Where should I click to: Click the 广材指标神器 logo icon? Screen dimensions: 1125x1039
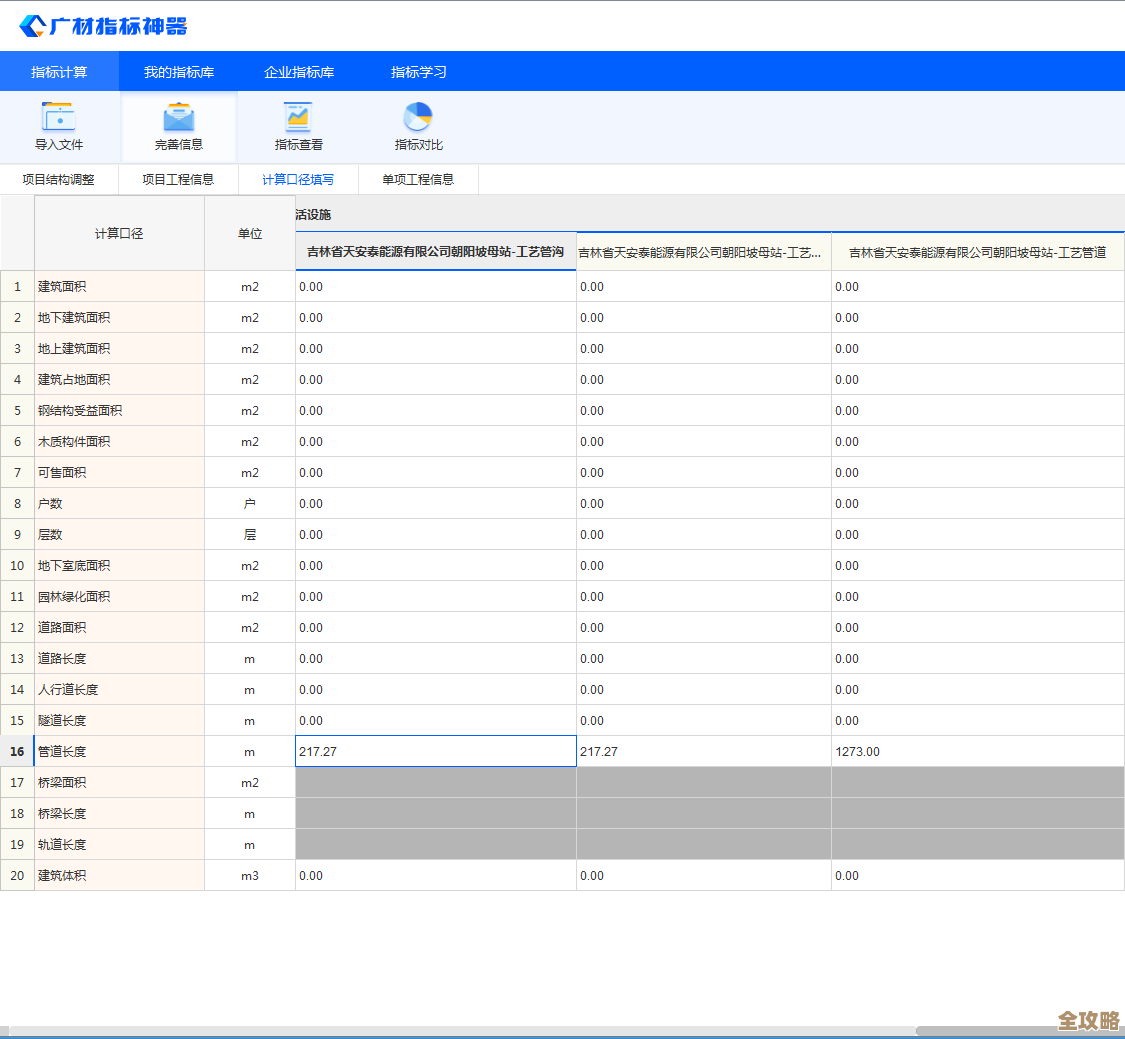coord(35,24)
